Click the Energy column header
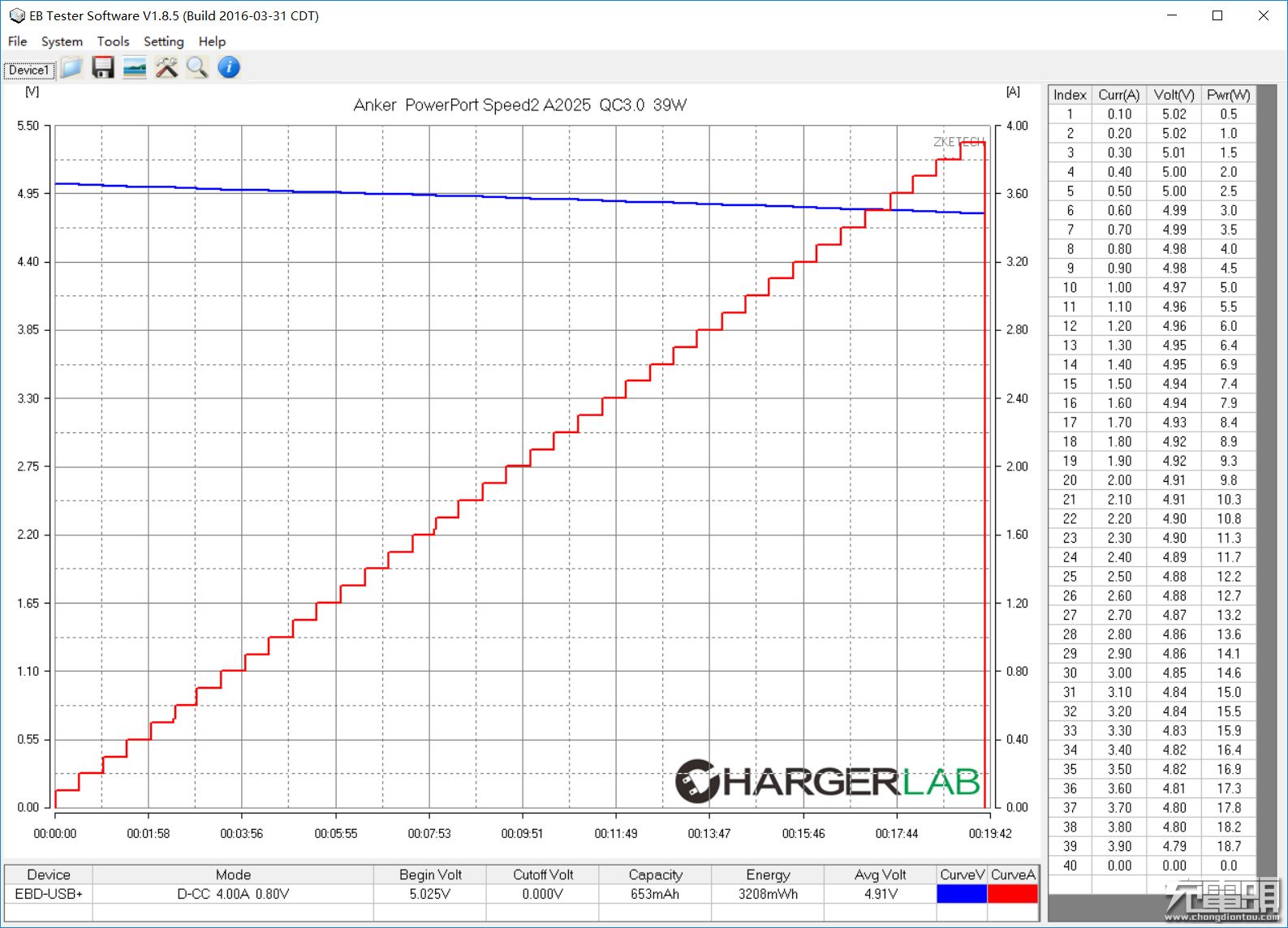This screenshot has height=928, width=1288. pos(768,874)
